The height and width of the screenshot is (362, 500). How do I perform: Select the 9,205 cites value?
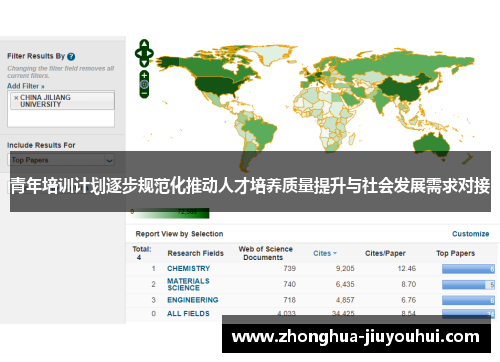345,269
